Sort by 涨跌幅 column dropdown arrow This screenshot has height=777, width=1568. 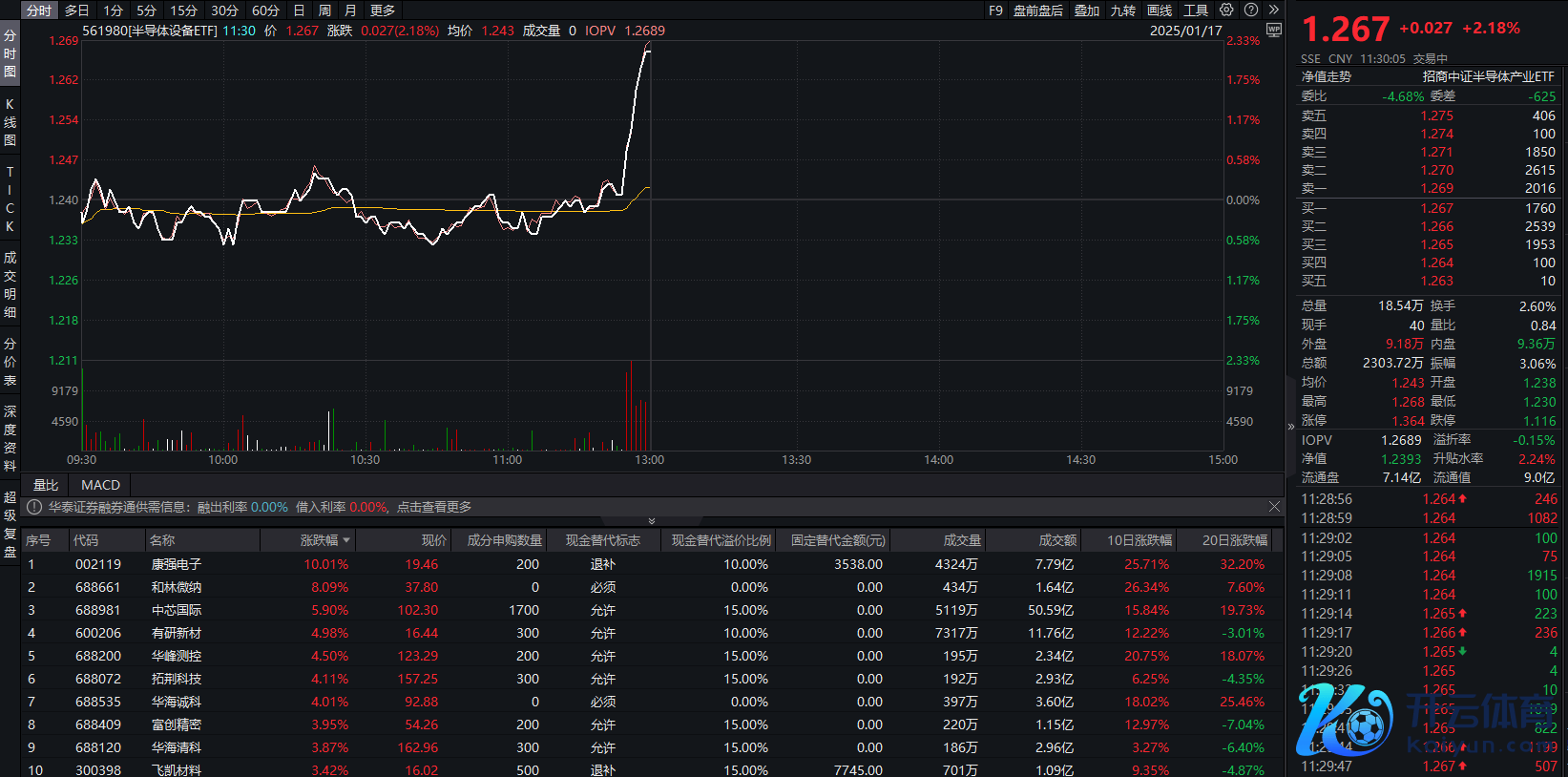[346, 541]
